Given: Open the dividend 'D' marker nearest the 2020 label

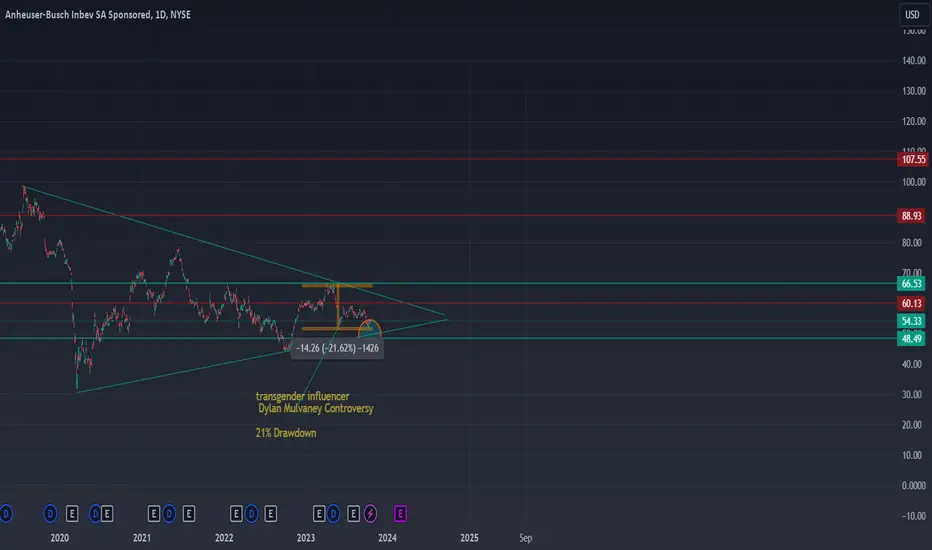Looking at the screenshot, I should click(x=51, y=513).
